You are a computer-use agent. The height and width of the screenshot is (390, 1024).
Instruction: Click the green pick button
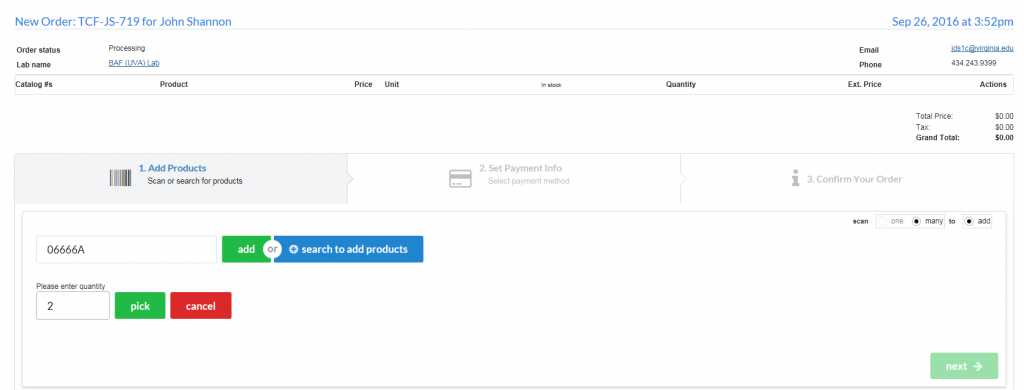pyautogui.click(x=140, y=306)
